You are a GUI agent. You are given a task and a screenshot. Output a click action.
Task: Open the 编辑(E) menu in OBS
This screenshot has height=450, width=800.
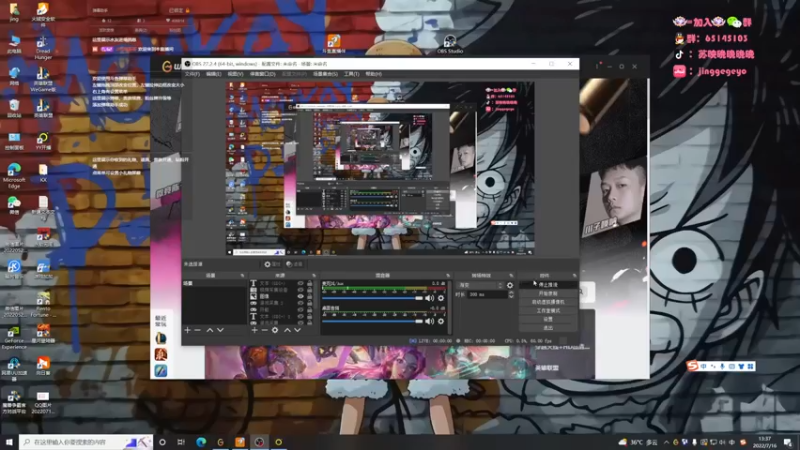[213, 74]
